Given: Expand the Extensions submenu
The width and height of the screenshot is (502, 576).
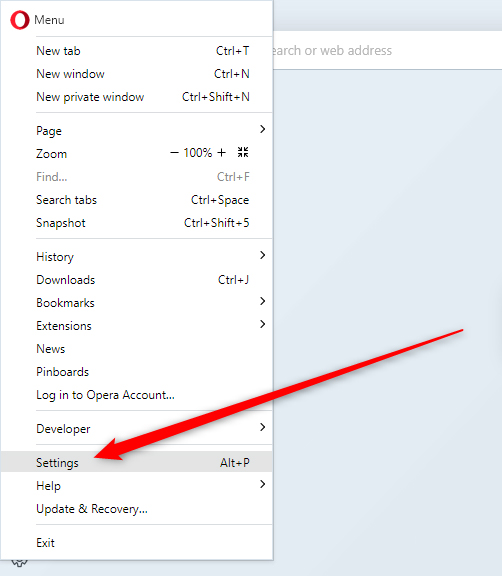Looking at the screenshot, I should [x=137, y=326].
